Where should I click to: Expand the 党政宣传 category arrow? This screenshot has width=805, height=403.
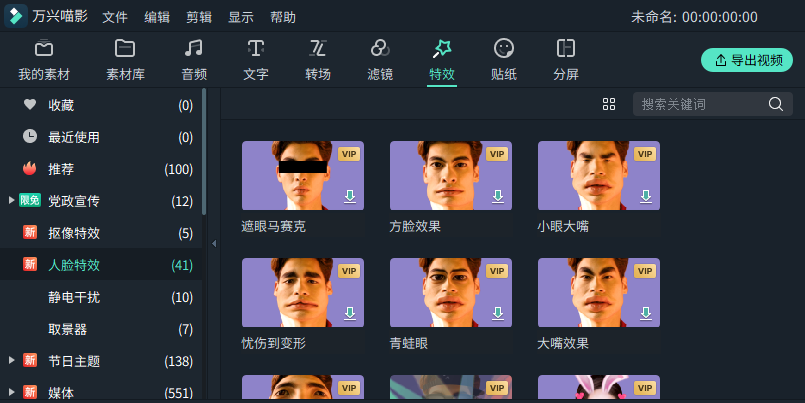[x=11, y=201]
